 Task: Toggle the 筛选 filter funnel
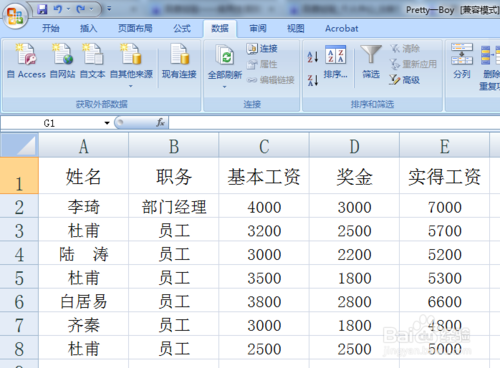(x=371, y=61)
